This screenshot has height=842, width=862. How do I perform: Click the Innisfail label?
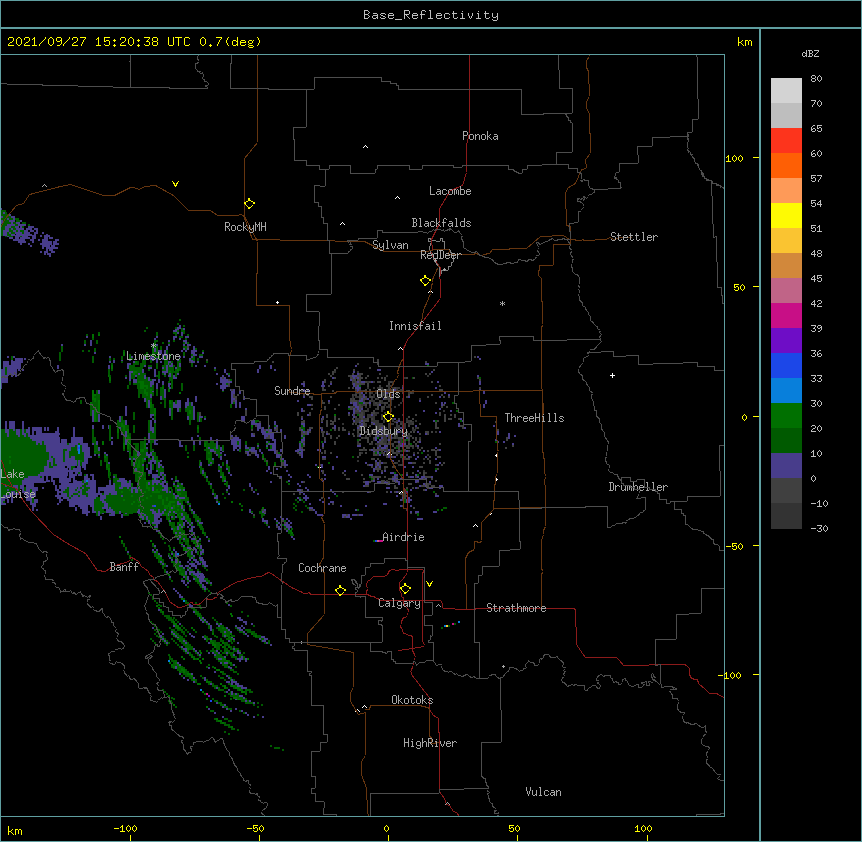415,326
